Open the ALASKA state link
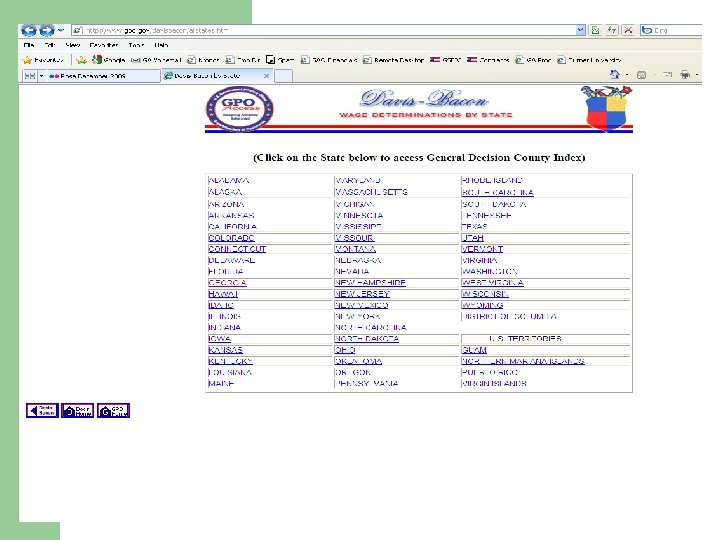This screenshot has width=720, height=540. click(225, 192)
